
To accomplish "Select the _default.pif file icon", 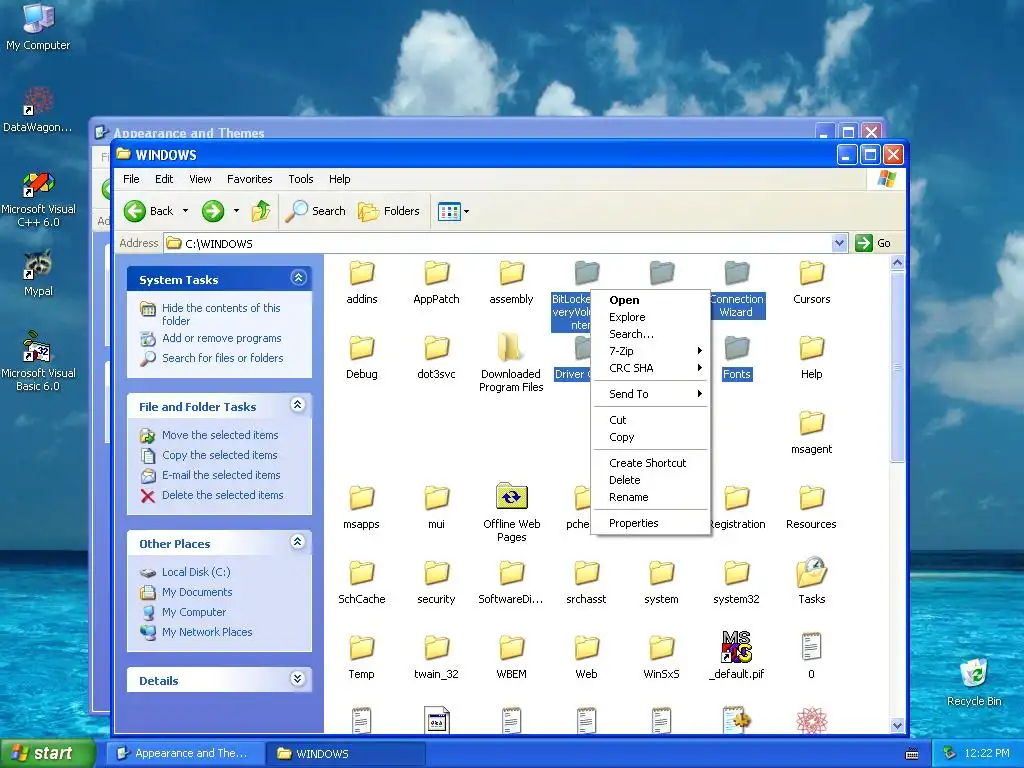I will point(737,647).
